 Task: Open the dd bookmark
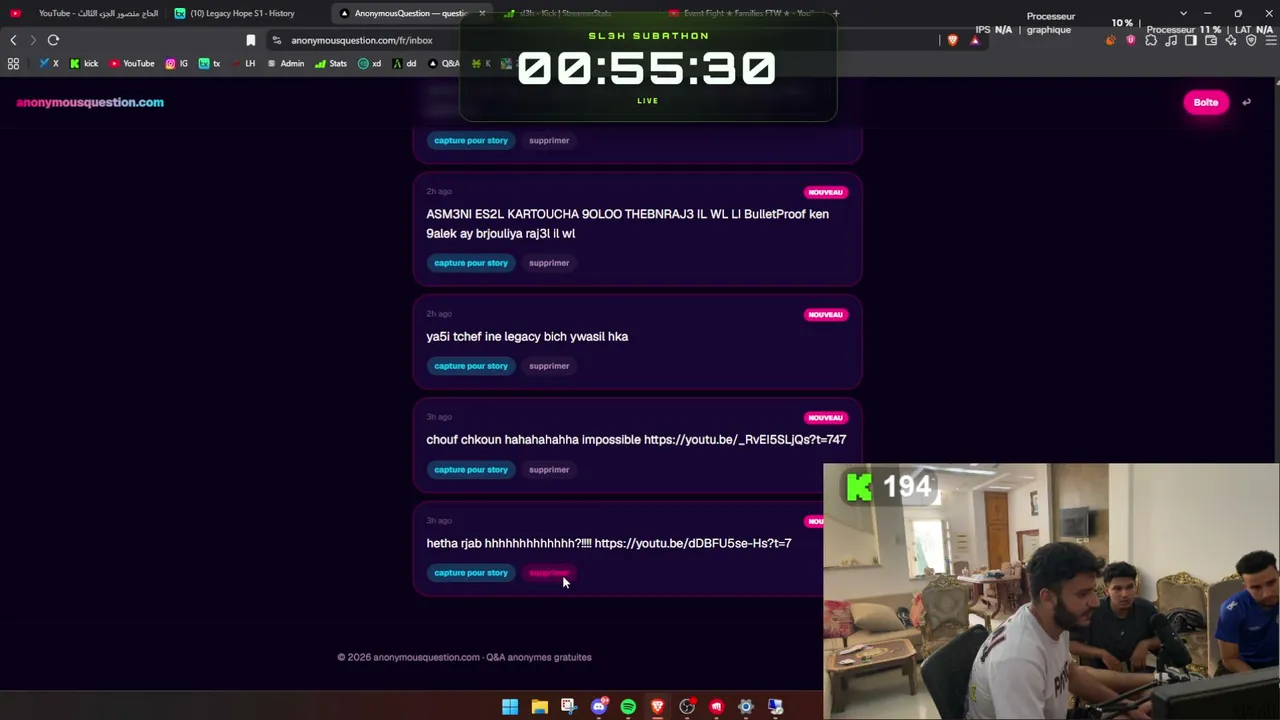point(404,63)
